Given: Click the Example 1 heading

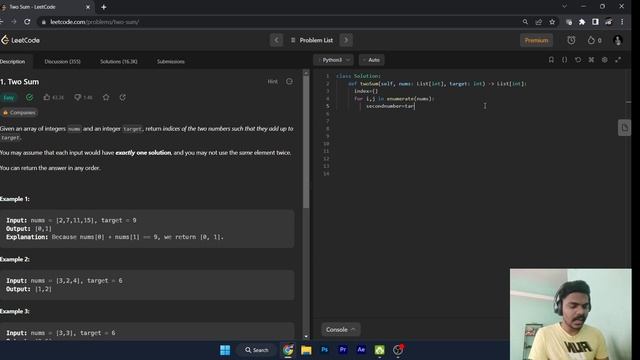Looking at the screenshot, I should coord(15,199).
